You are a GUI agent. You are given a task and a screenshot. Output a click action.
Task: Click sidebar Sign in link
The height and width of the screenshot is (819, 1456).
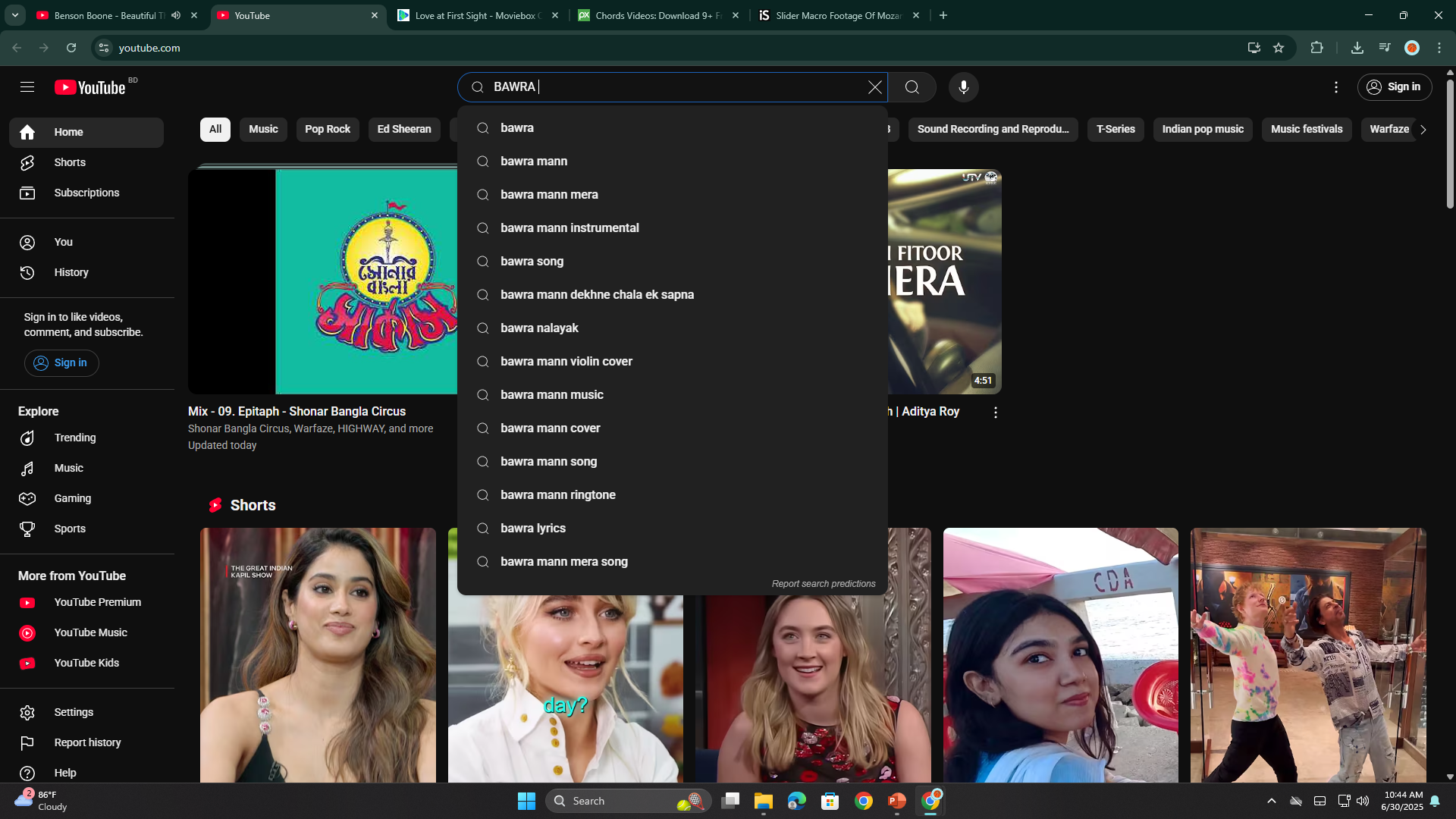[x=61, y=362]
